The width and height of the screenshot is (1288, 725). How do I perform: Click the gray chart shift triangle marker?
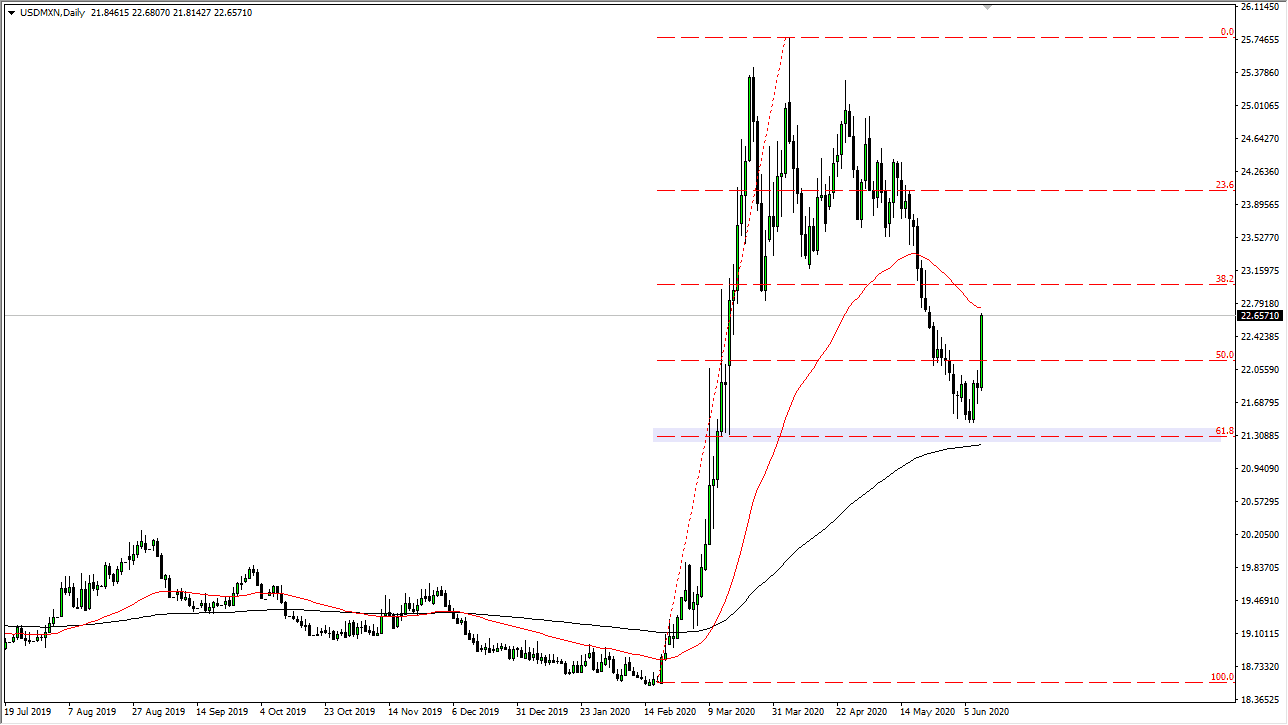click(x=988, y=7)
